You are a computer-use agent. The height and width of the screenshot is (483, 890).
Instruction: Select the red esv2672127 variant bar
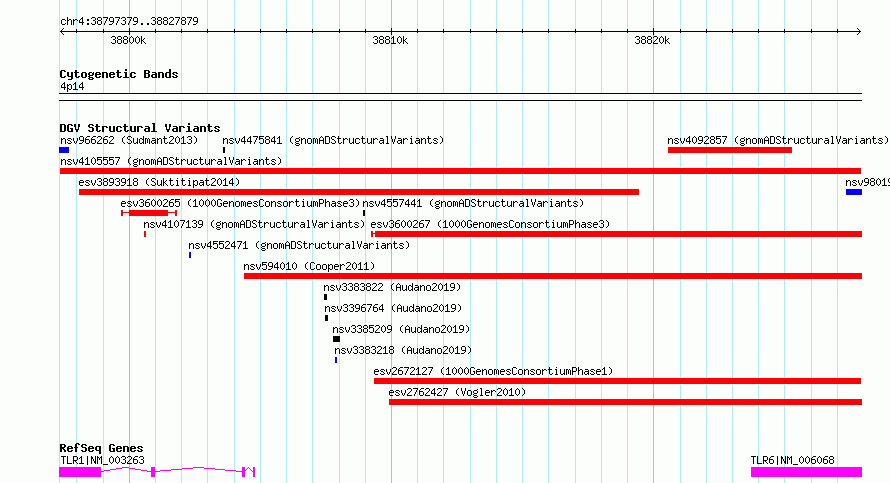(x=618, y=381)
